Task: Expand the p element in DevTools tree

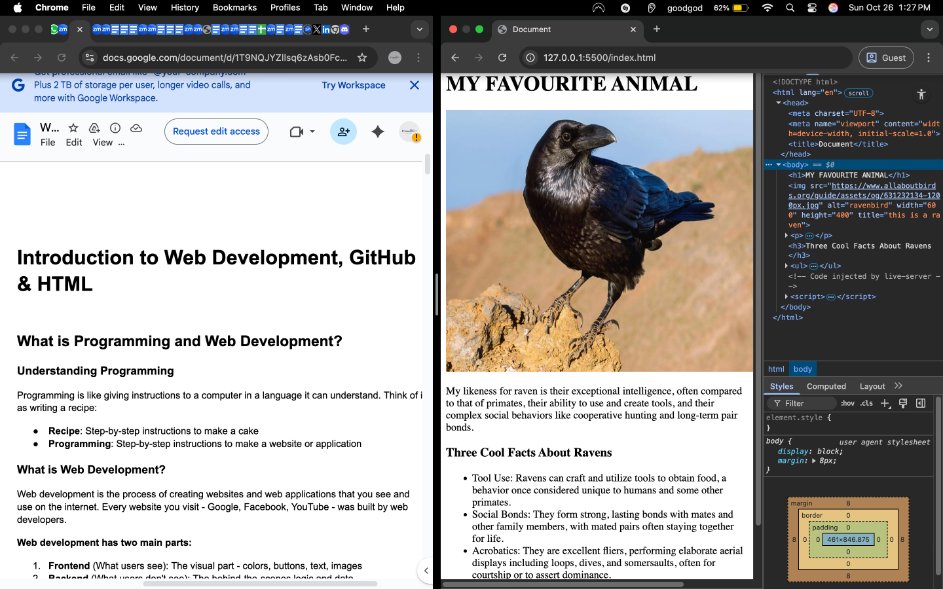Action: [787, 236]
